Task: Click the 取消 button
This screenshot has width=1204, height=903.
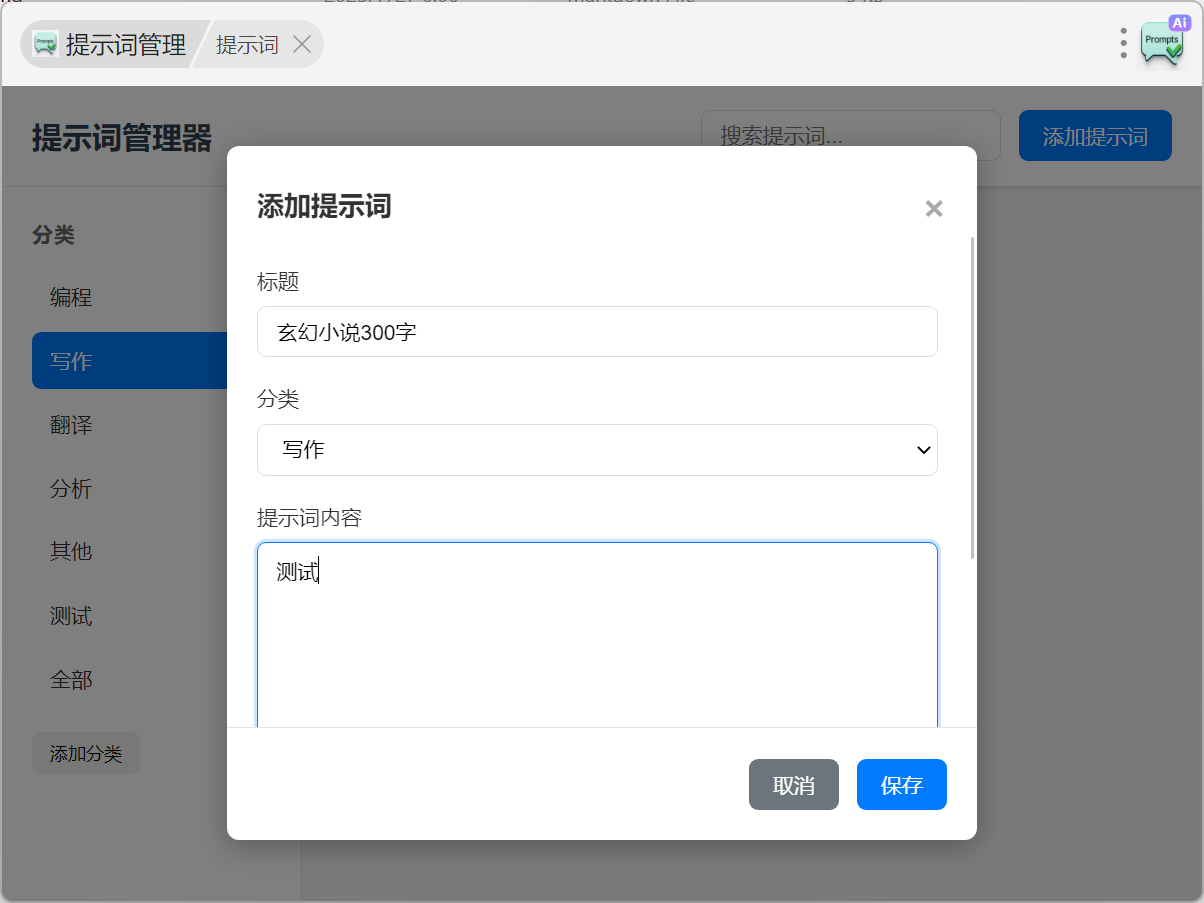Action: [x=794, y=785]
